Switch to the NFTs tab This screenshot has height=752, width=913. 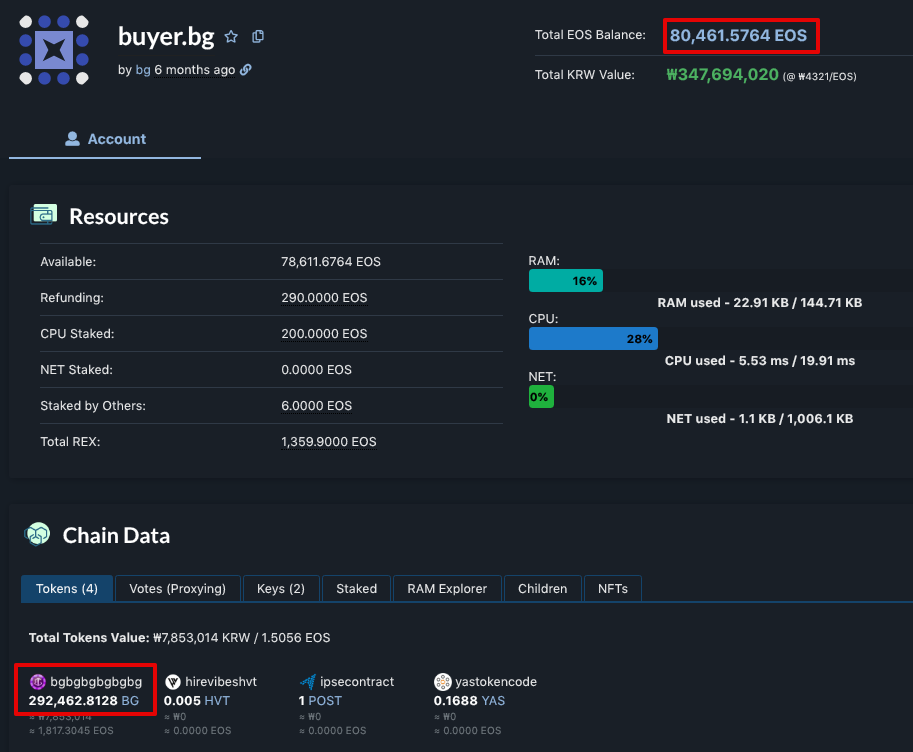click(x=613, y=588)
